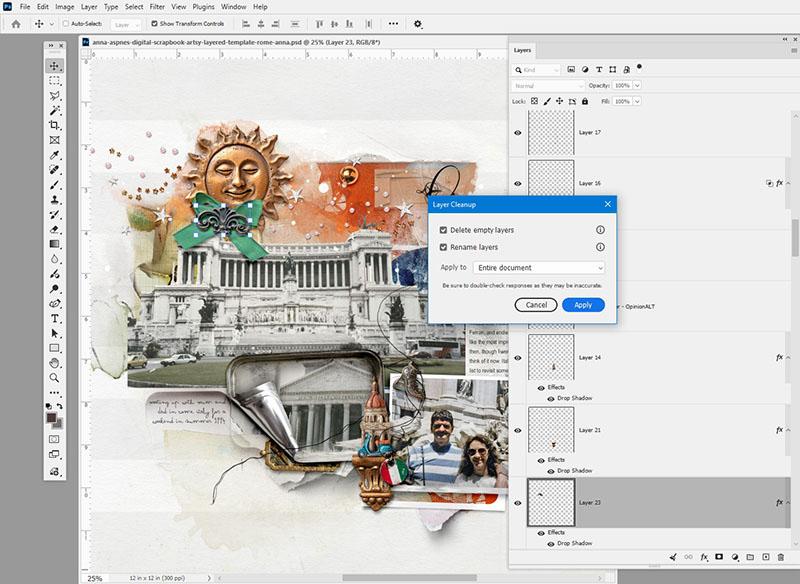Hide Layer 14 with its eye icon
The height and width of the screenshot is (584, 800).
coord(518,358)
